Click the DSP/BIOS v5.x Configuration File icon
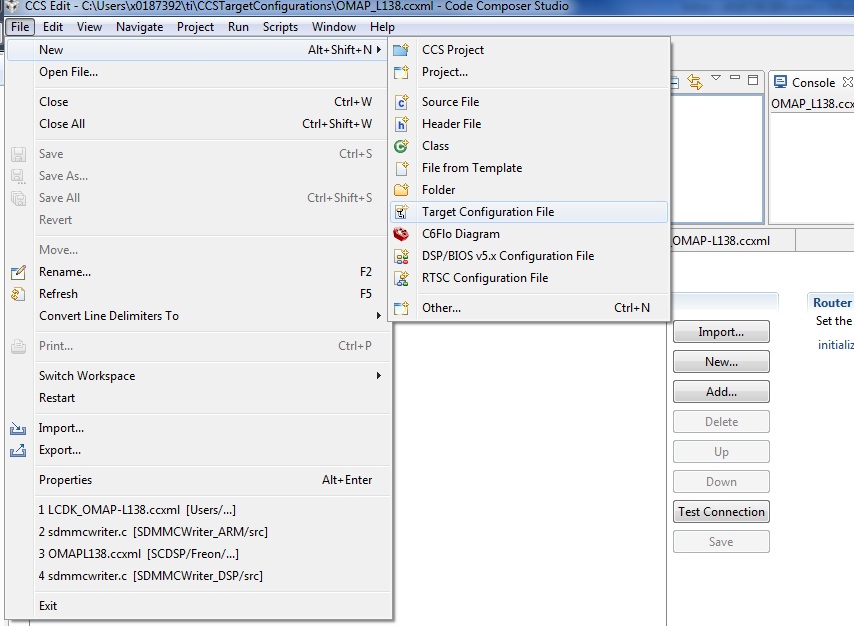 (401, 256)
